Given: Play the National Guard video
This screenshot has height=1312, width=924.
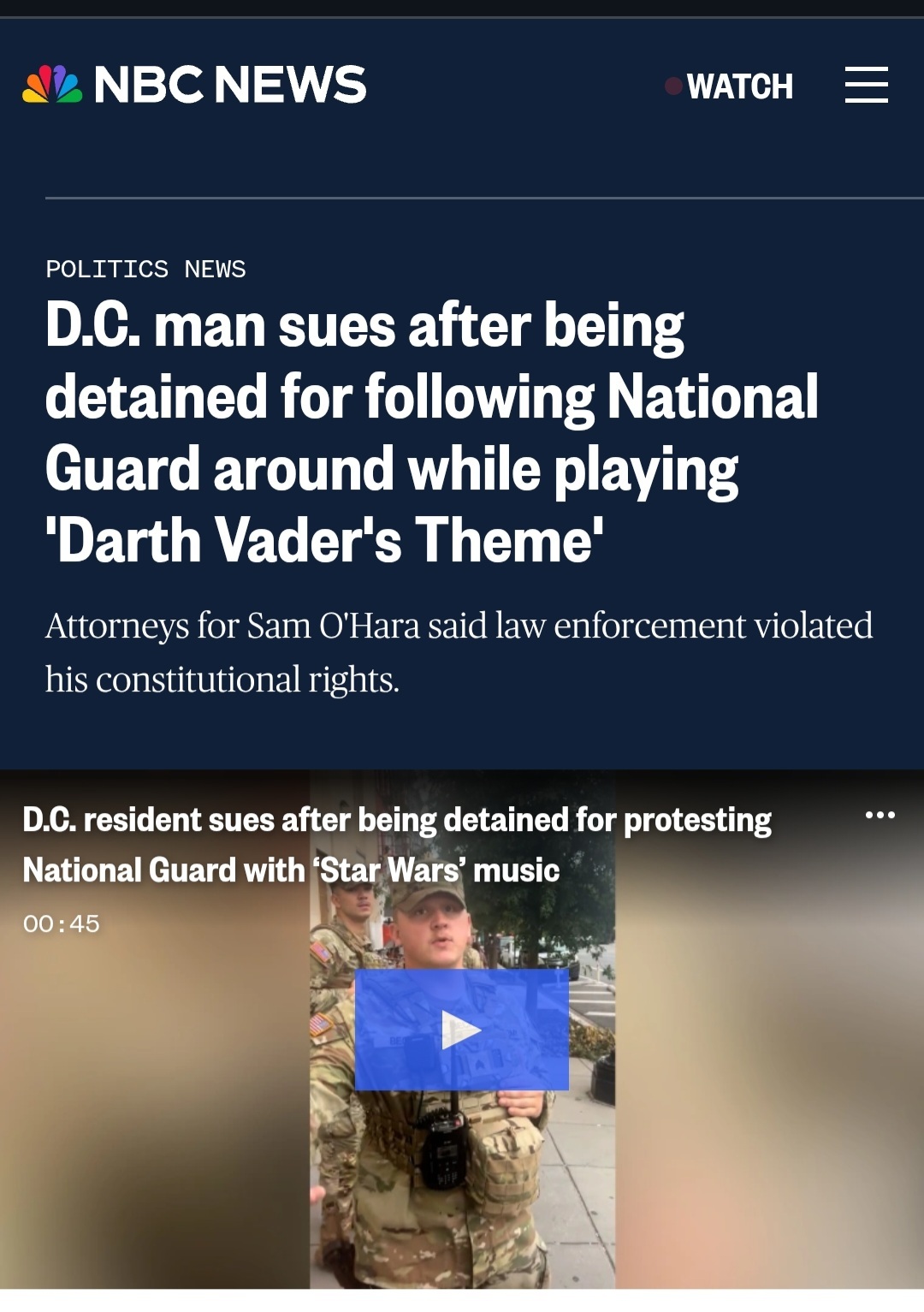Looking at the screenshot, I should (462, 1030).
